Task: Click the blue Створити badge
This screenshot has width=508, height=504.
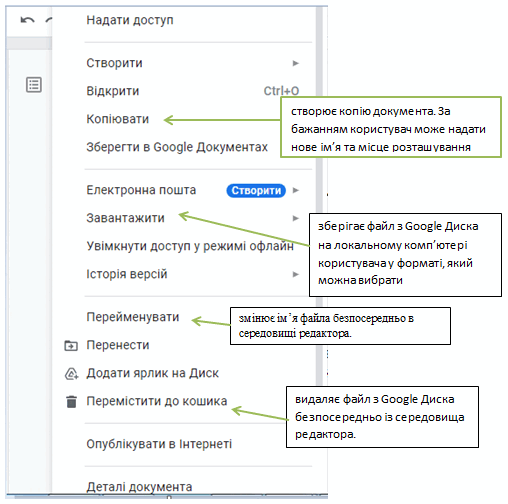Action: 256,191
